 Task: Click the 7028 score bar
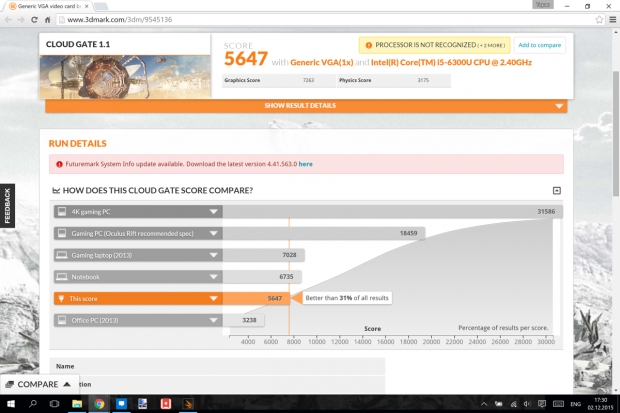pyautogui.click(x=263, y=255)
